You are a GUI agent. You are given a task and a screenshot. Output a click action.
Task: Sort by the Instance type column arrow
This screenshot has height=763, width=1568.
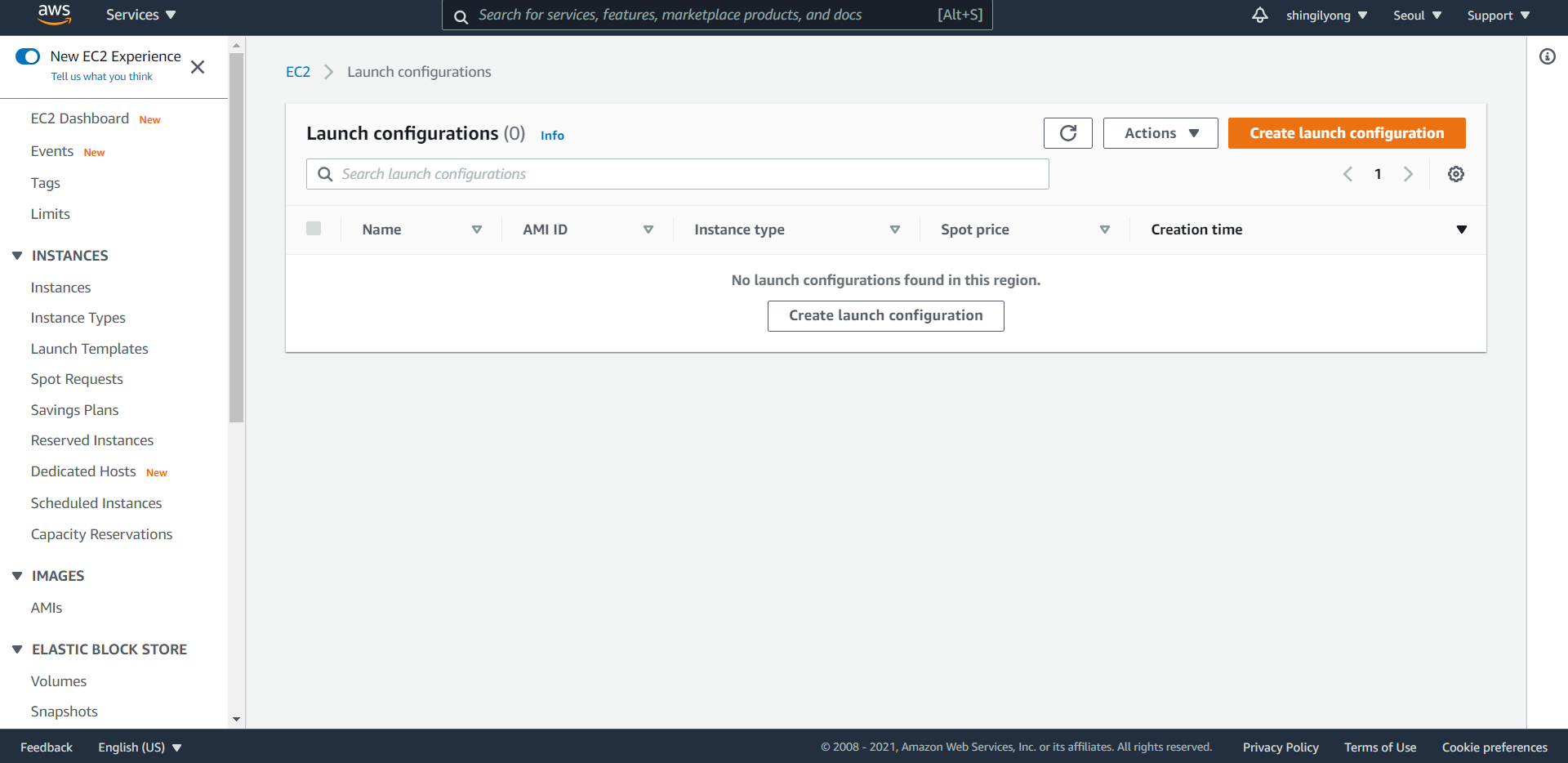pos(895,230)
